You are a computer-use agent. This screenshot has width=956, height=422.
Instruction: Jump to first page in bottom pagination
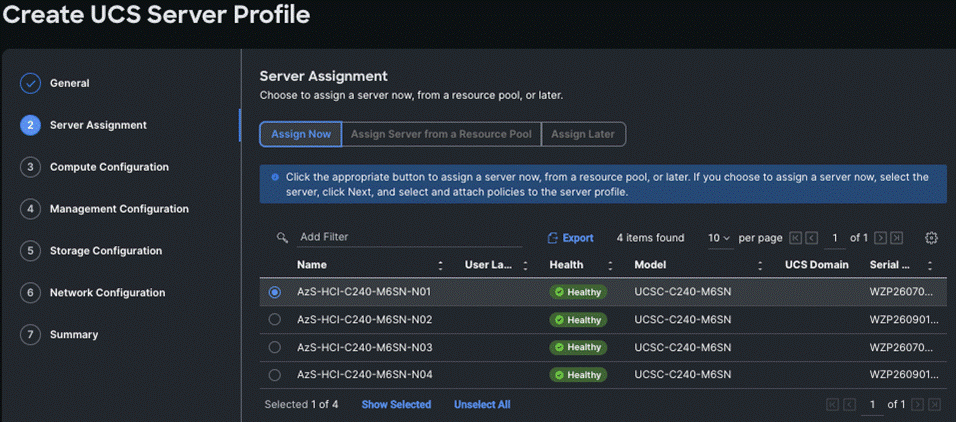832,404
